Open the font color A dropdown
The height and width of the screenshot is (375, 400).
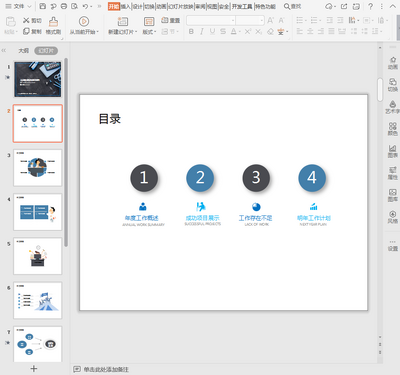tap(240, 32)
